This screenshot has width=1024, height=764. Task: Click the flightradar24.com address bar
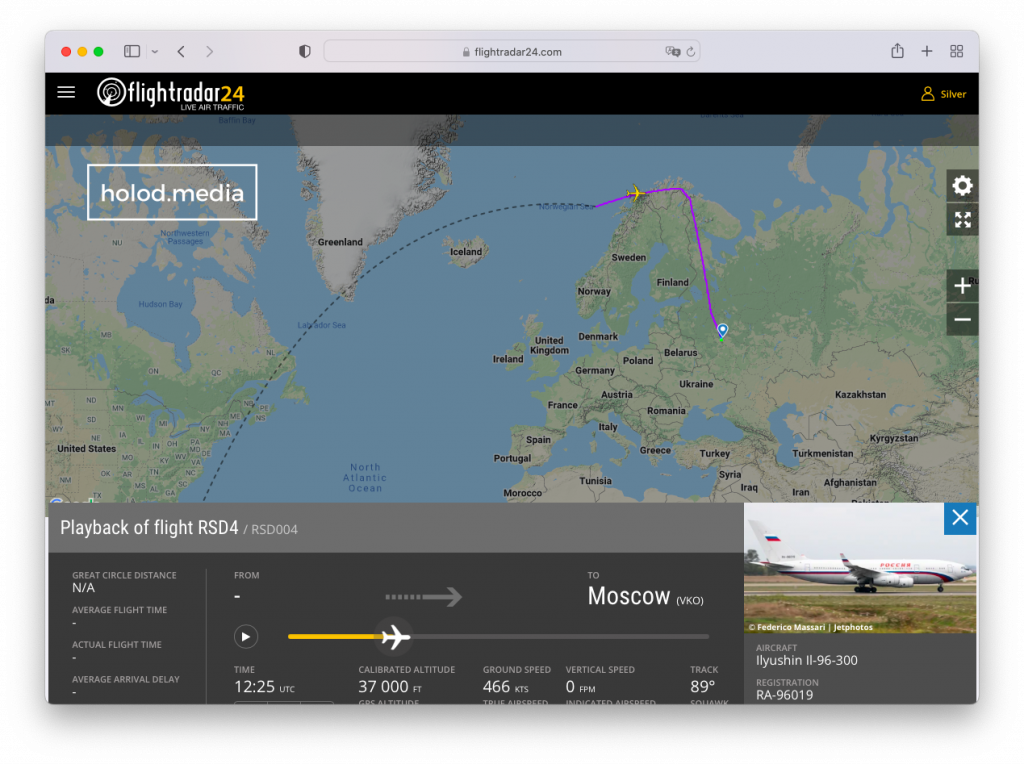511,52
